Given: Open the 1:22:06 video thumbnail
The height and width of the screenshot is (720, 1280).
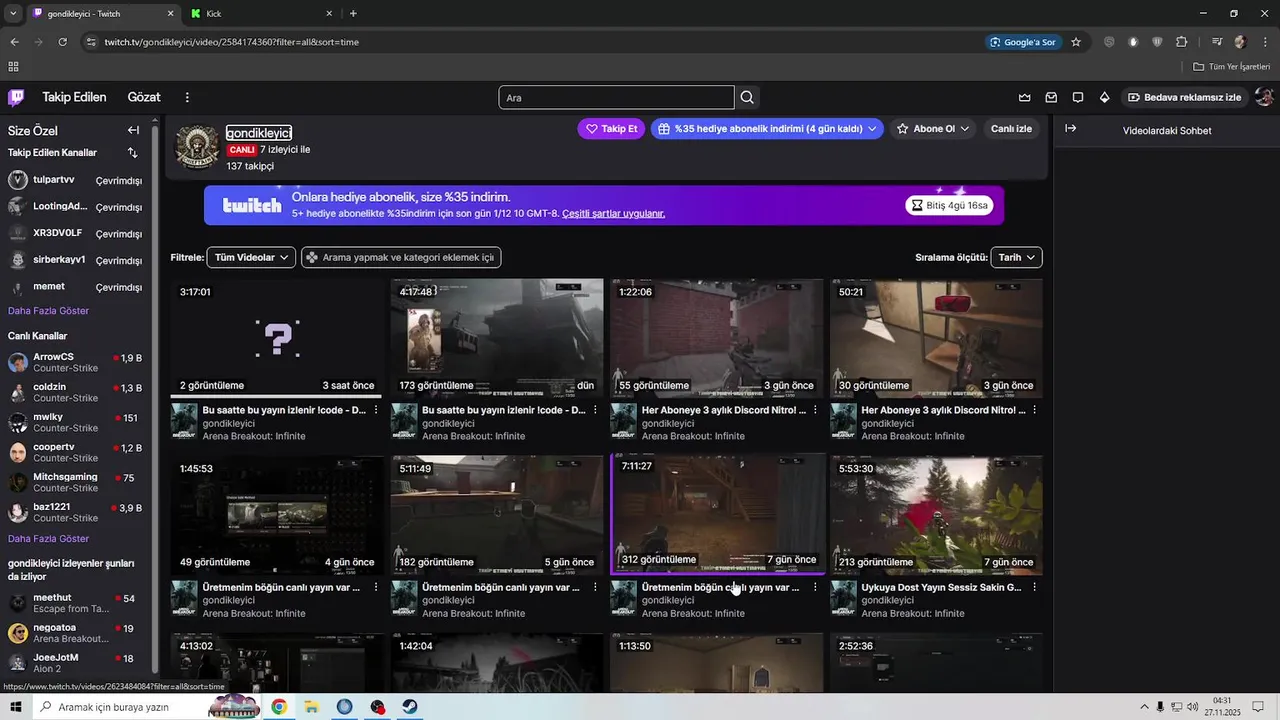Looking at the screenshot, I should tap(716, 338).
